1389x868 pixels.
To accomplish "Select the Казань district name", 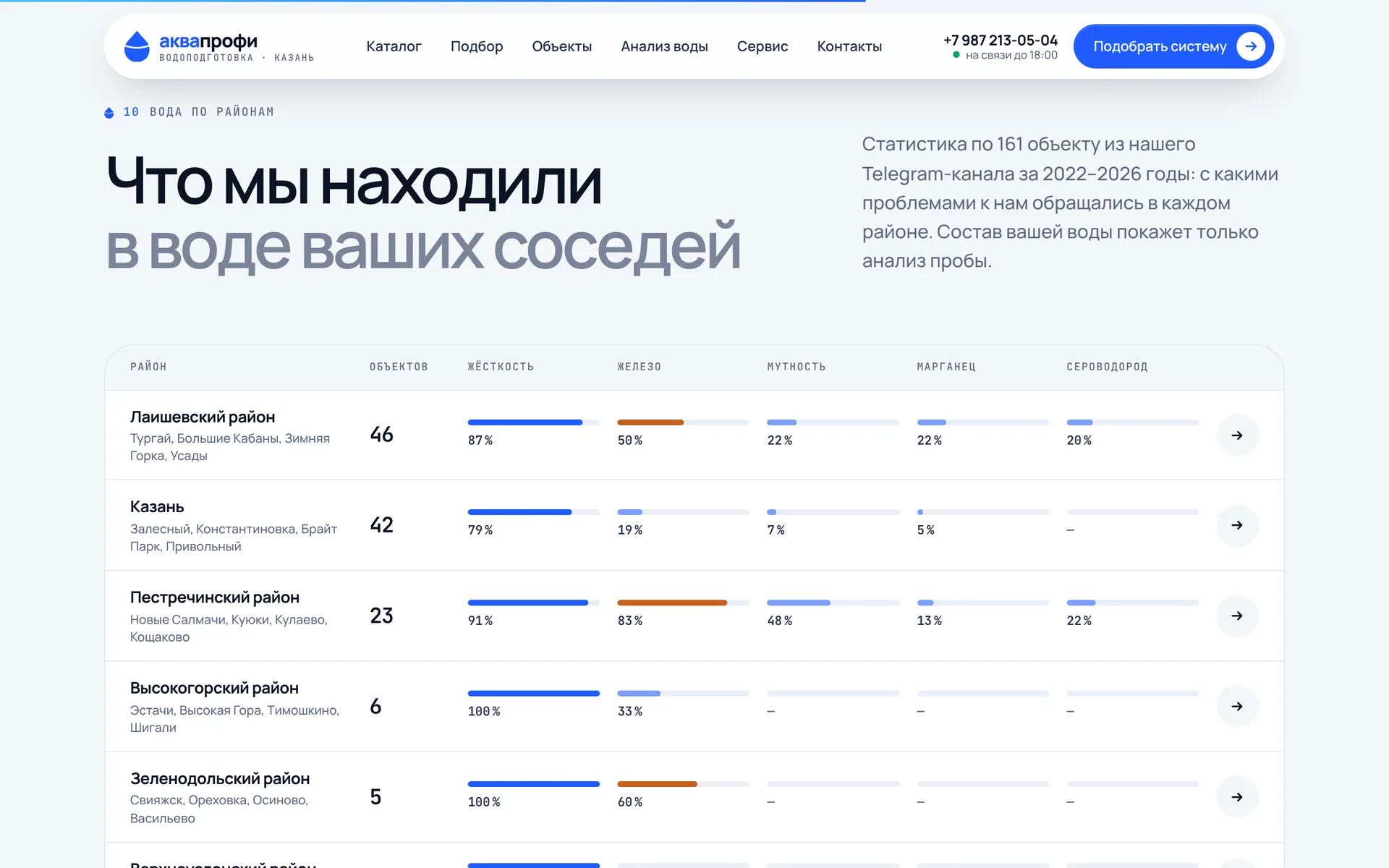I will (x=157, y=506).
